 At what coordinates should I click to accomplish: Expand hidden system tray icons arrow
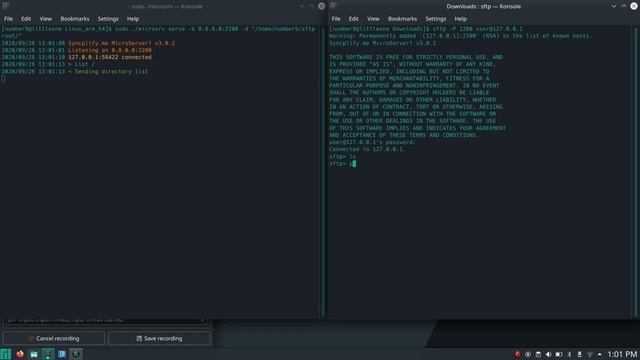pyautogui.click(x=600, y=354)
